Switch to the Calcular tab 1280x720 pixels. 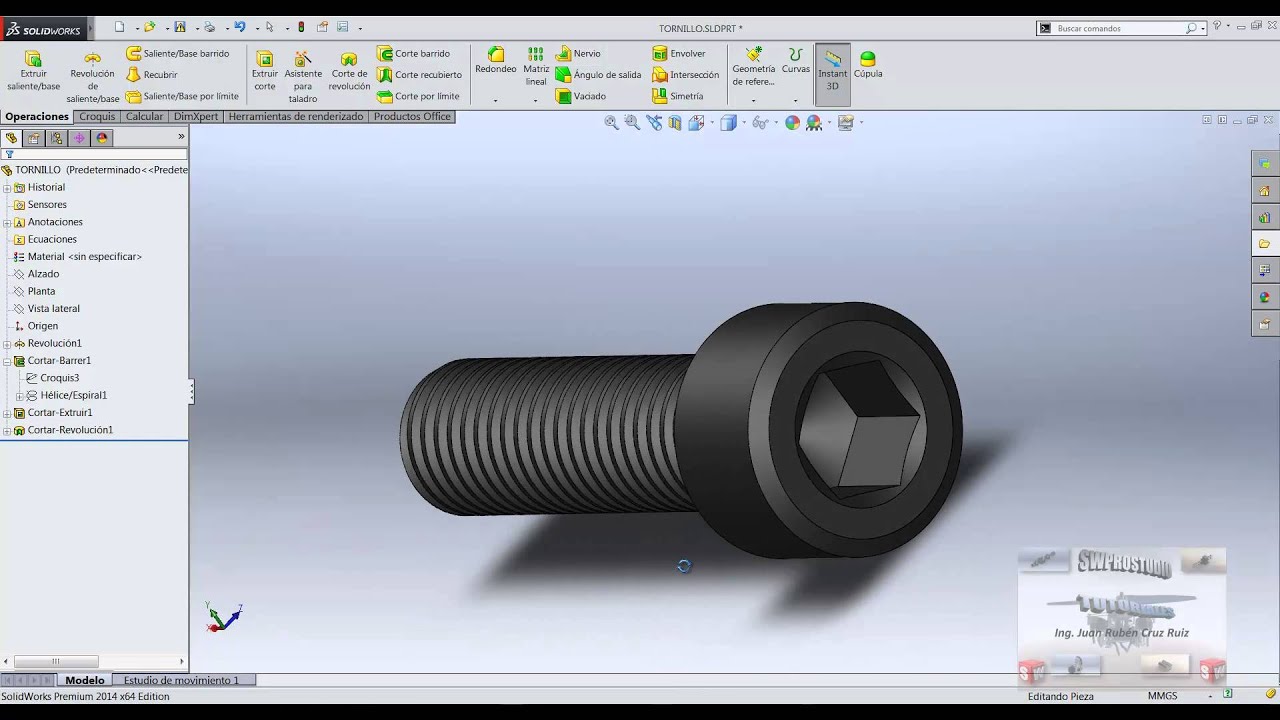144,116
